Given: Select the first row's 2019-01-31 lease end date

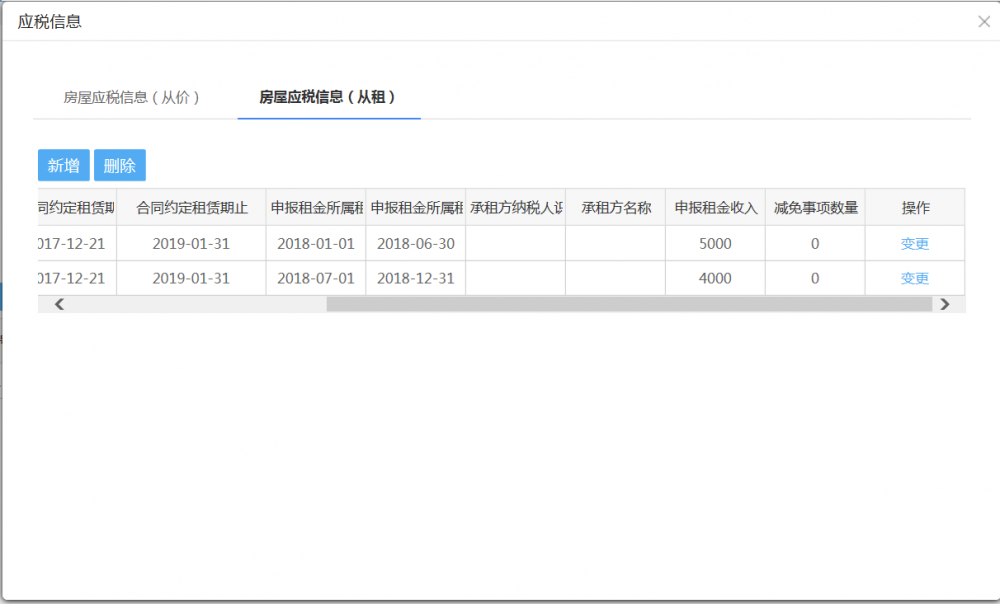Looking at the screenshot, I should tap(190, 243).
